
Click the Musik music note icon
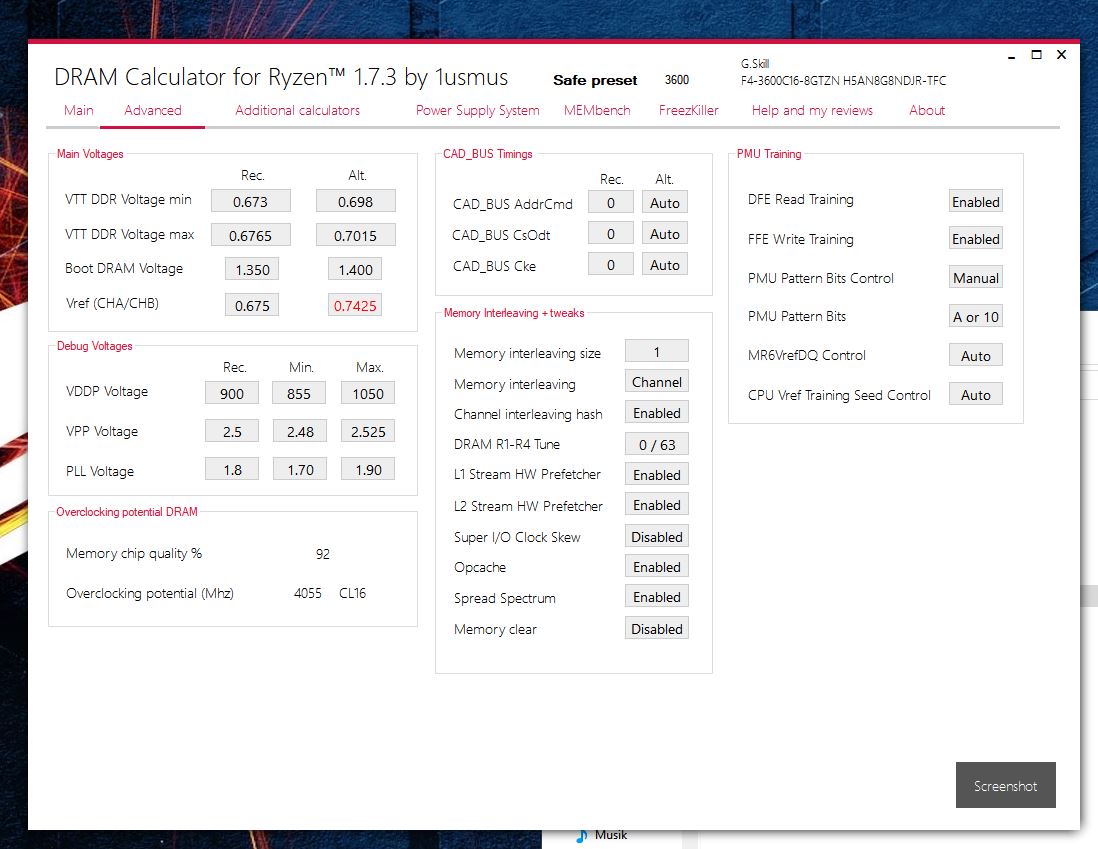point(581,836)
